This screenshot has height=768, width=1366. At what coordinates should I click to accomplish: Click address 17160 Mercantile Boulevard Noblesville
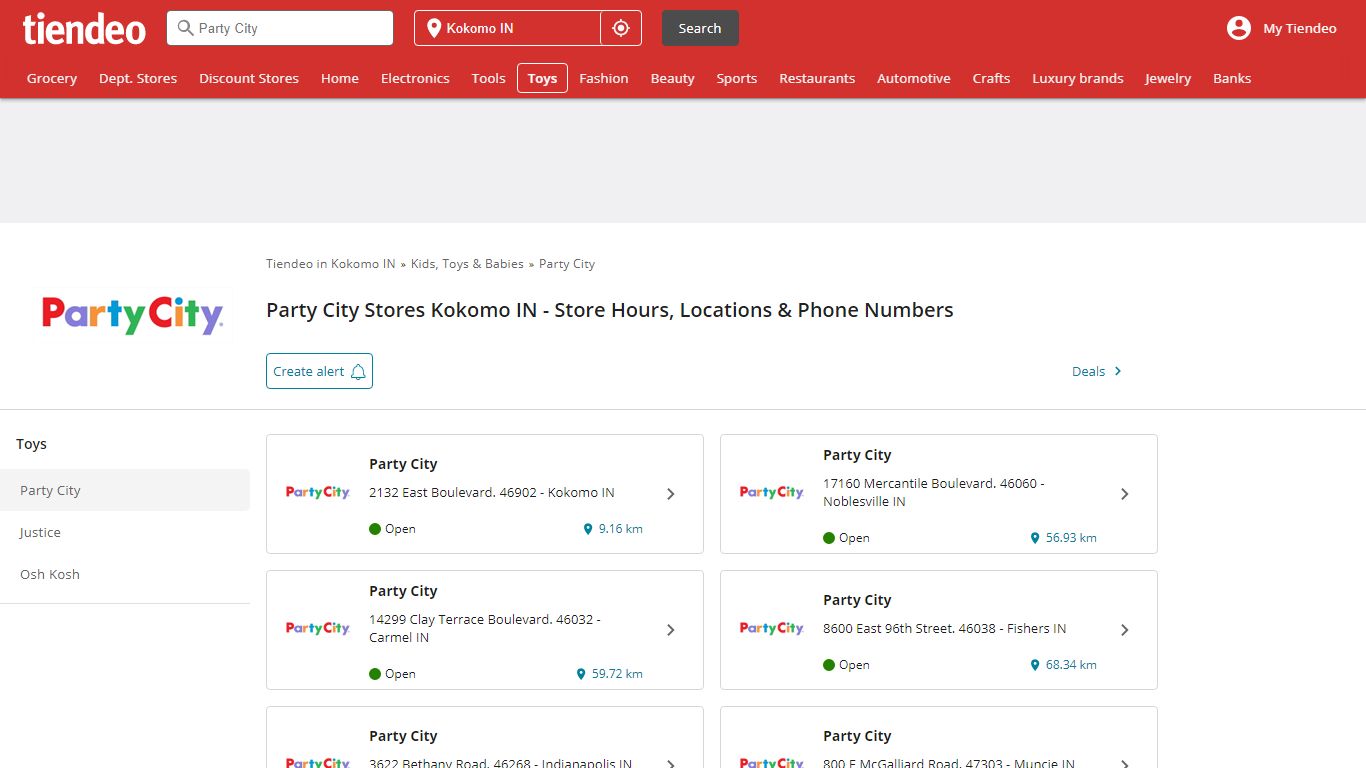[x=934, y=492]
